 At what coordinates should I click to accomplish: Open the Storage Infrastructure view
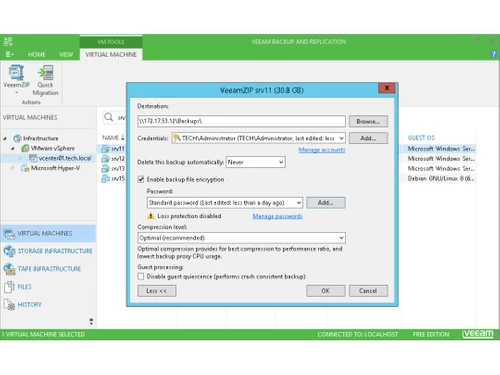[55, 251]
